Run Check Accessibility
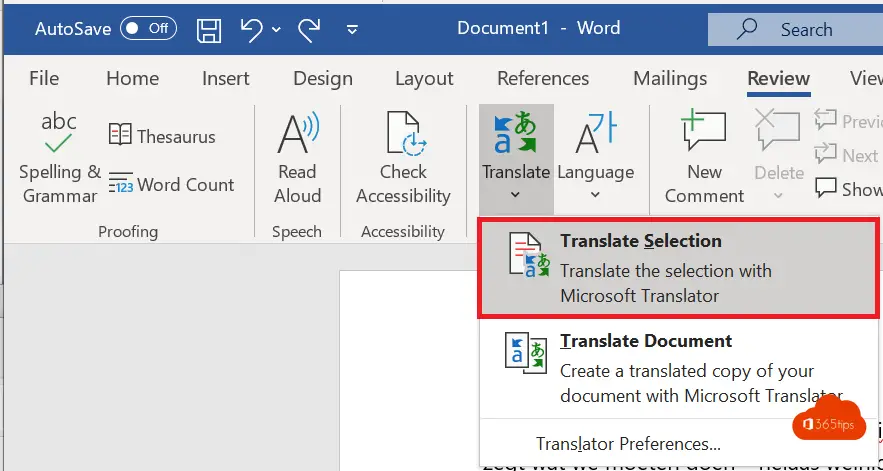Image resolution: width=883 pixels, height=471 pixels. pos(402,158)
